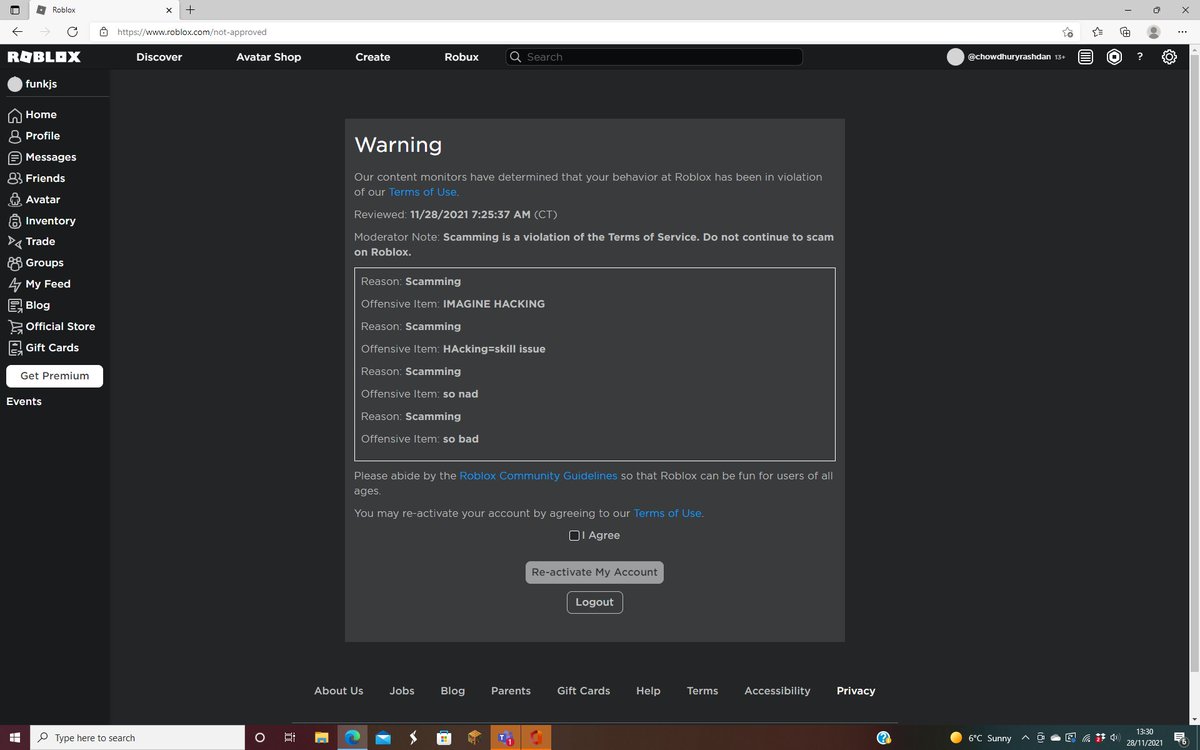This screenshot has width=1200, height=750.
Task: Click @chowdhuryrashdan username in header
Action: point(1008,57)
